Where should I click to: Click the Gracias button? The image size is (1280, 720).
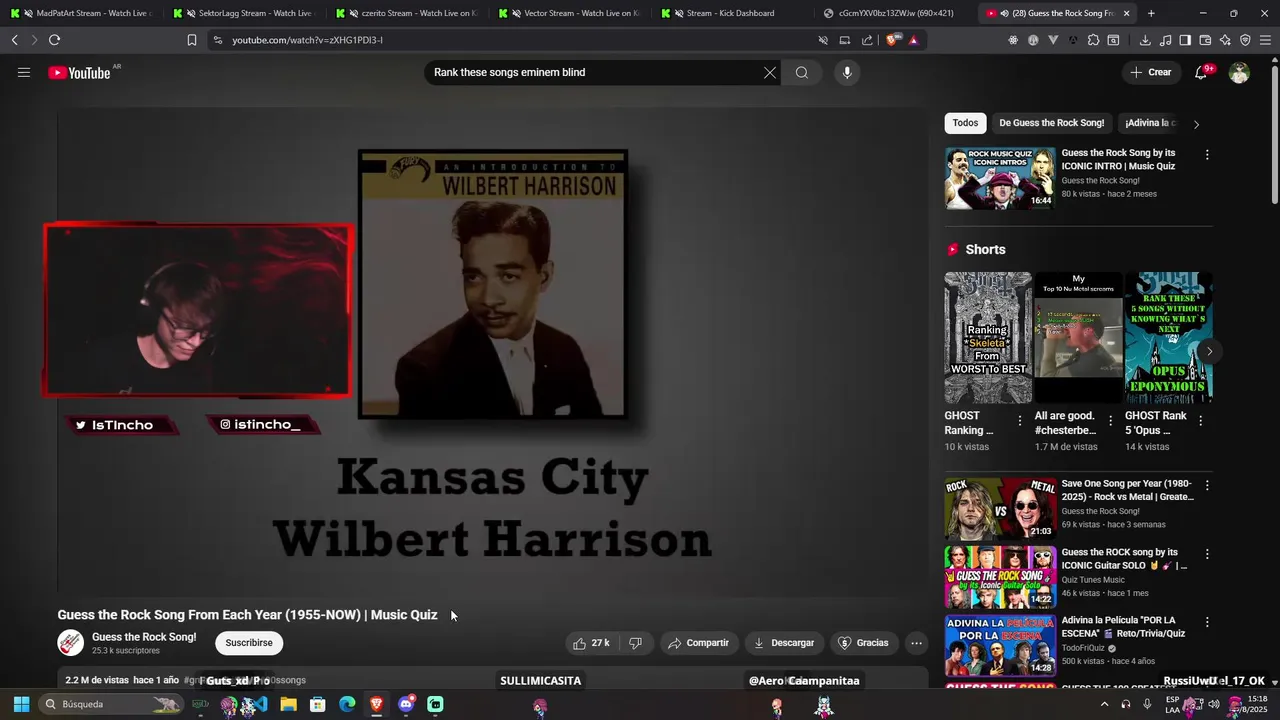point(863,643)
